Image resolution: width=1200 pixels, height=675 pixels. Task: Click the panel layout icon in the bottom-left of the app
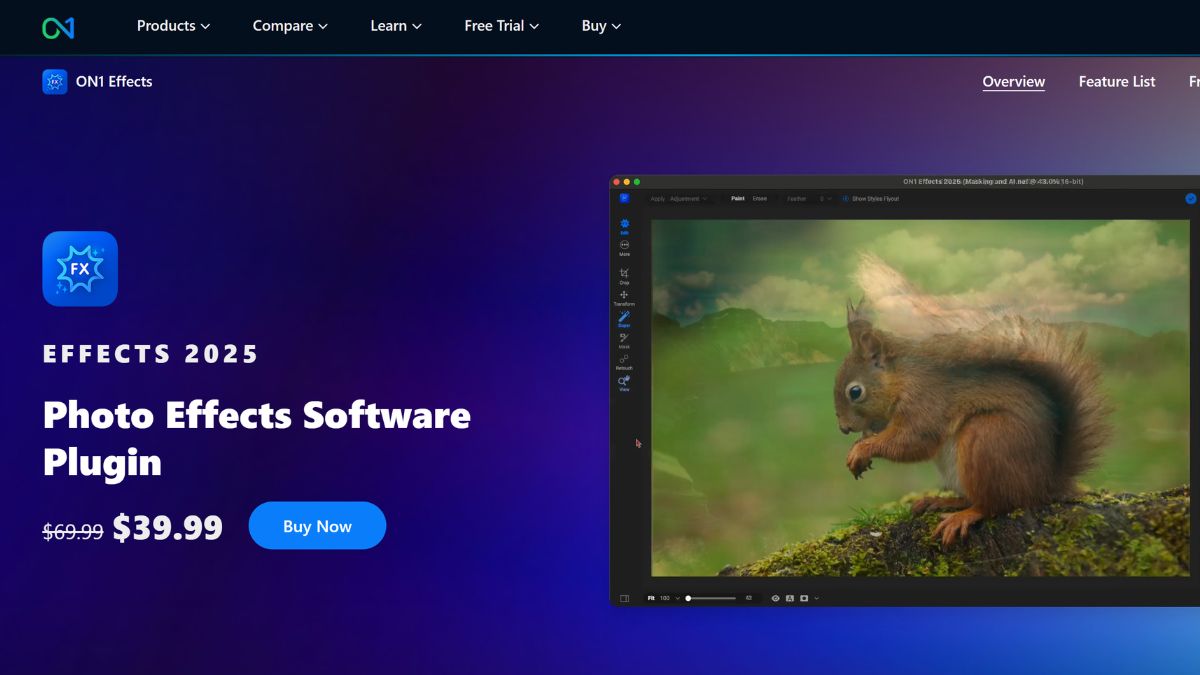(624, 598)
